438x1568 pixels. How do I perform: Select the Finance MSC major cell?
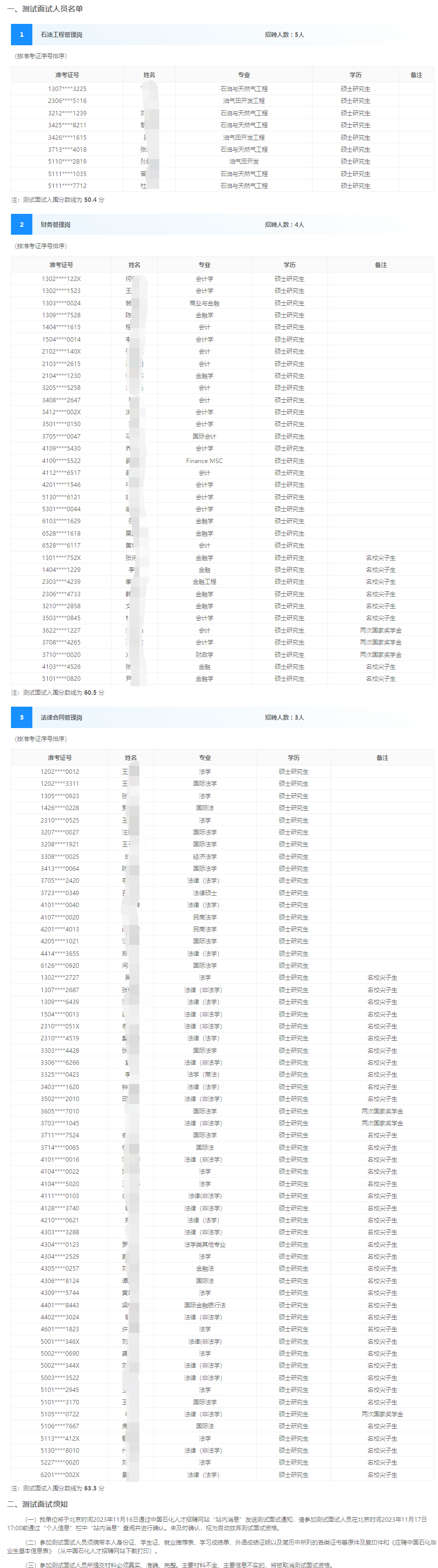204,461
